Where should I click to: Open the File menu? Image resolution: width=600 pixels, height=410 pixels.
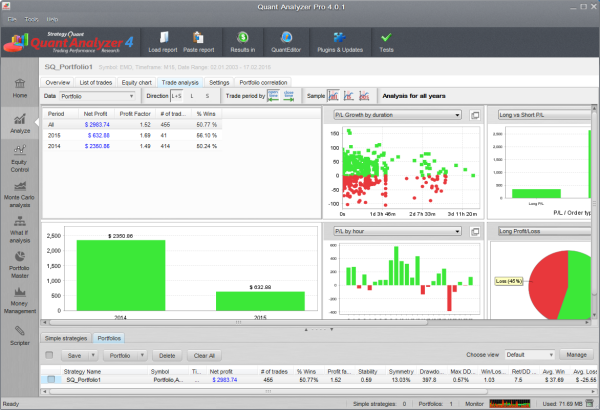12,19
